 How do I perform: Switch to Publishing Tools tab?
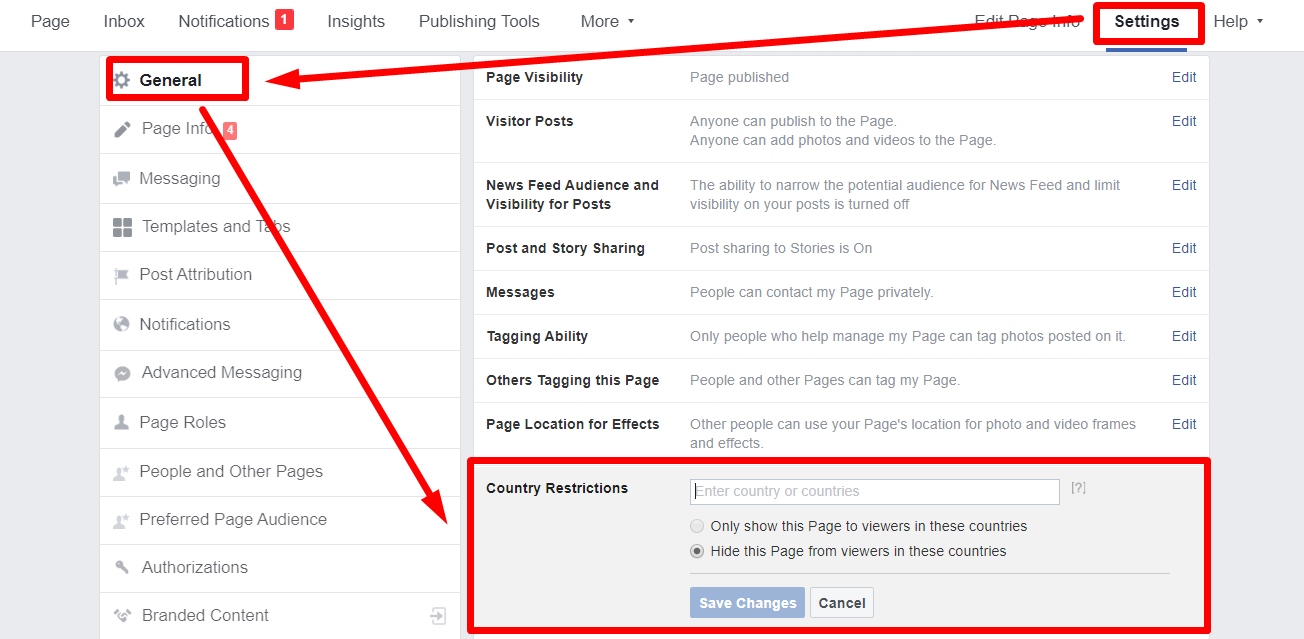coord(479,21)
